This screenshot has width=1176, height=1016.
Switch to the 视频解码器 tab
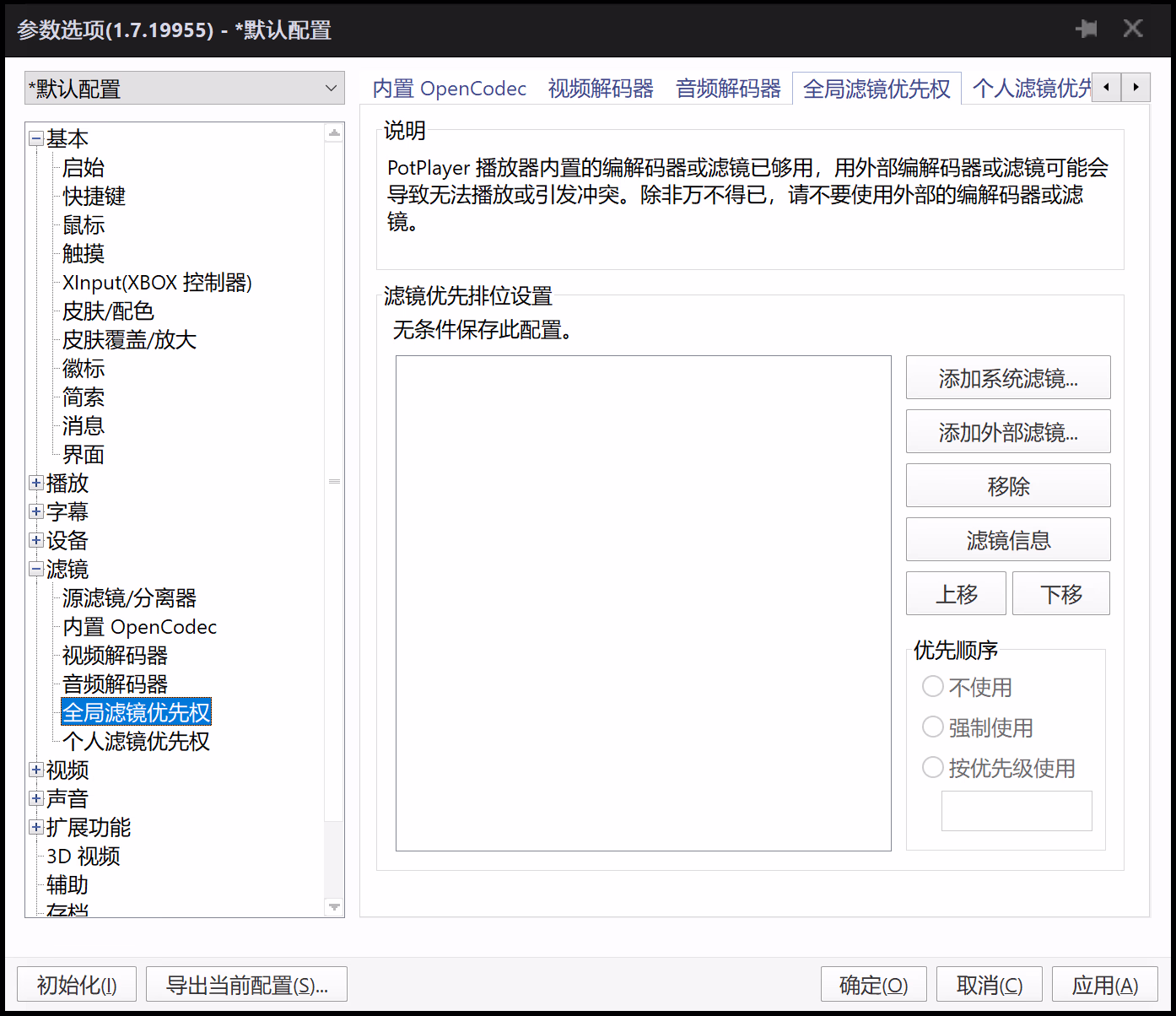601,89
